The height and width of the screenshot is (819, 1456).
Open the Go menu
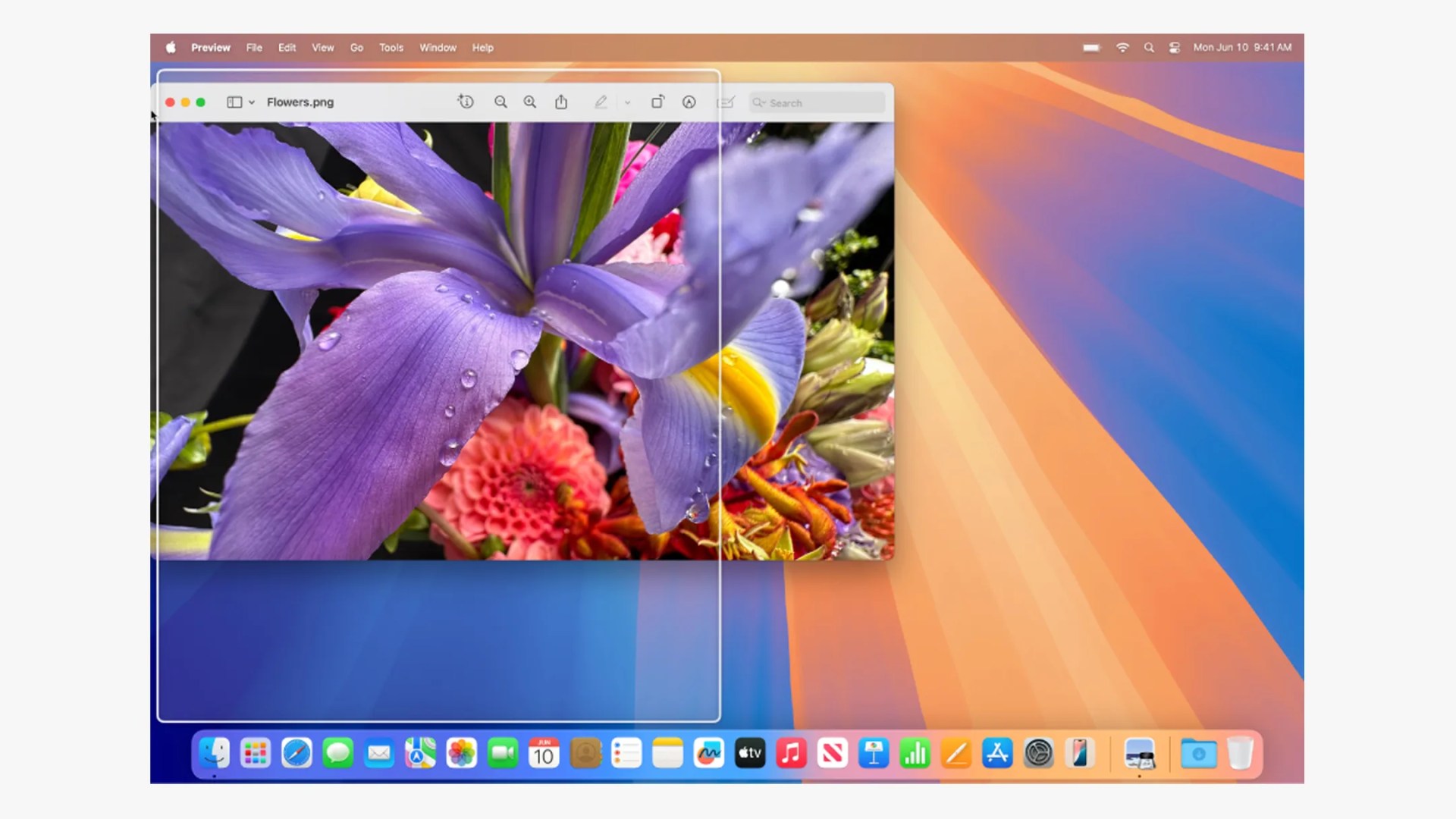pyautogui.click(x=356, y=47)
